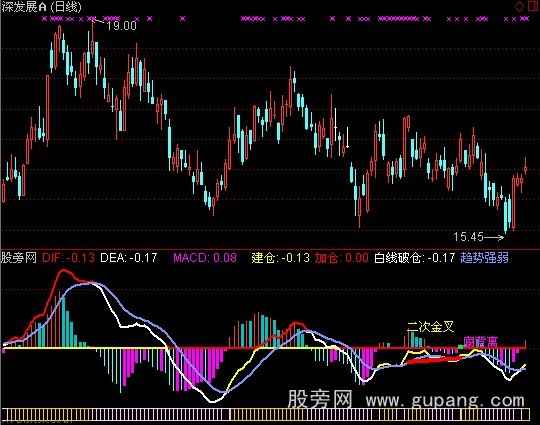Click the small green marker on the MACD zero line
Image resolution: width=540 pixels, height=425 pixels.
click(x=461, y=346)
